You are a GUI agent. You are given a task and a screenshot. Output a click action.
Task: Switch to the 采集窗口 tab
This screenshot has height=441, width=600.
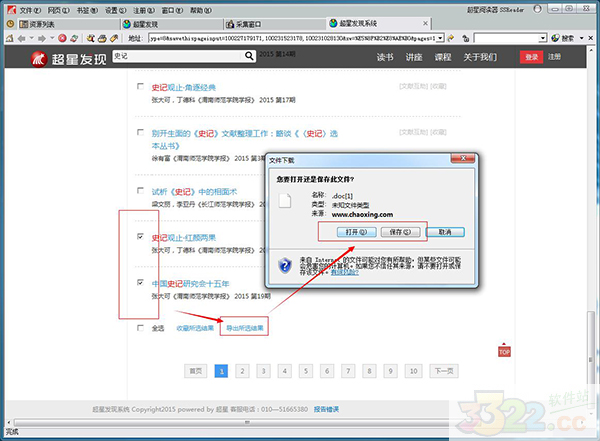275,24
